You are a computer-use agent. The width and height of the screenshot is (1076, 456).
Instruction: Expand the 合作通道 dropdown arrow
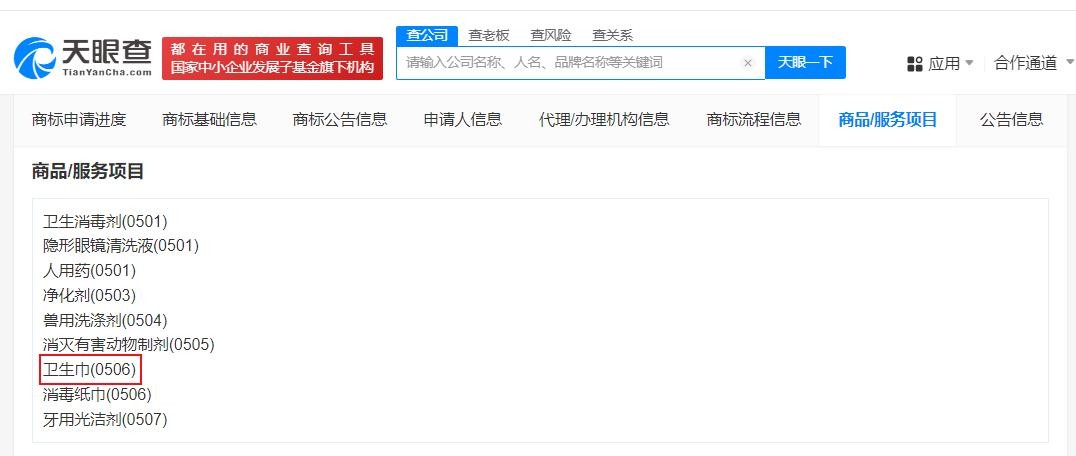[x=1070, y=63]
